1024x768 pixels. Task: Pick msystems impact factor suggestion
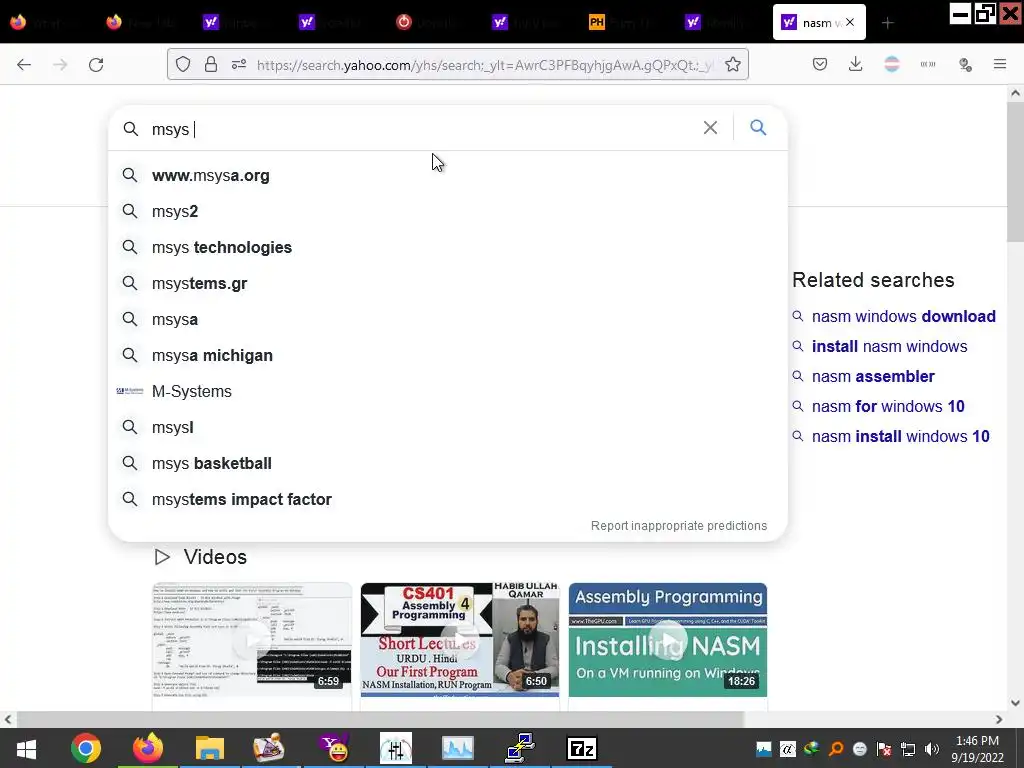coord(447,499)
